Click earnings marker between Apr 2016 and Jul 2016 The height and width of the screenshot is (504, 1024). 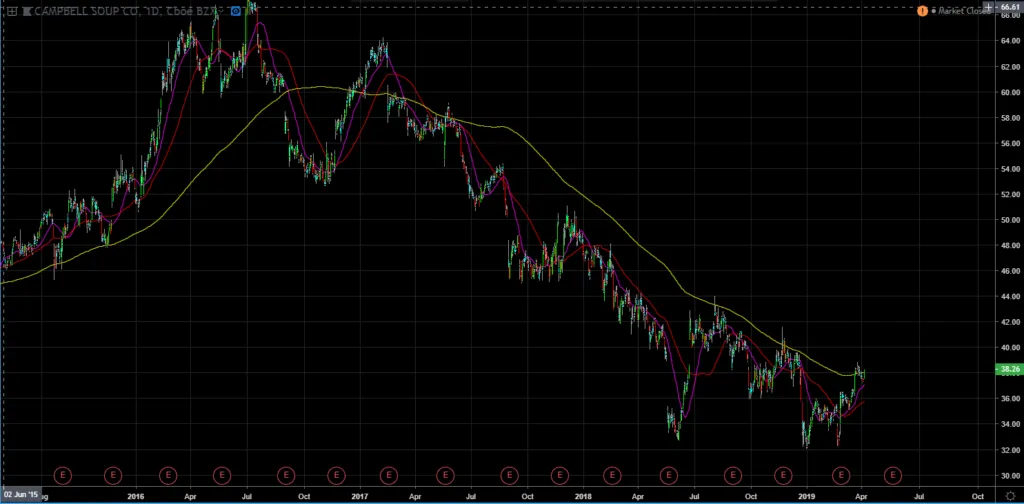tap(222, 475)
